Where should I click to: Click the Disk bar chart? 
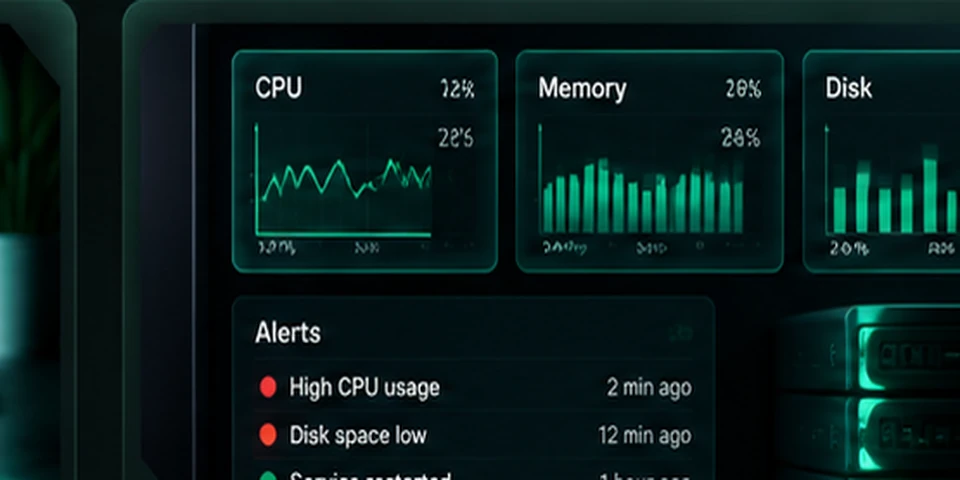(891, 180)
